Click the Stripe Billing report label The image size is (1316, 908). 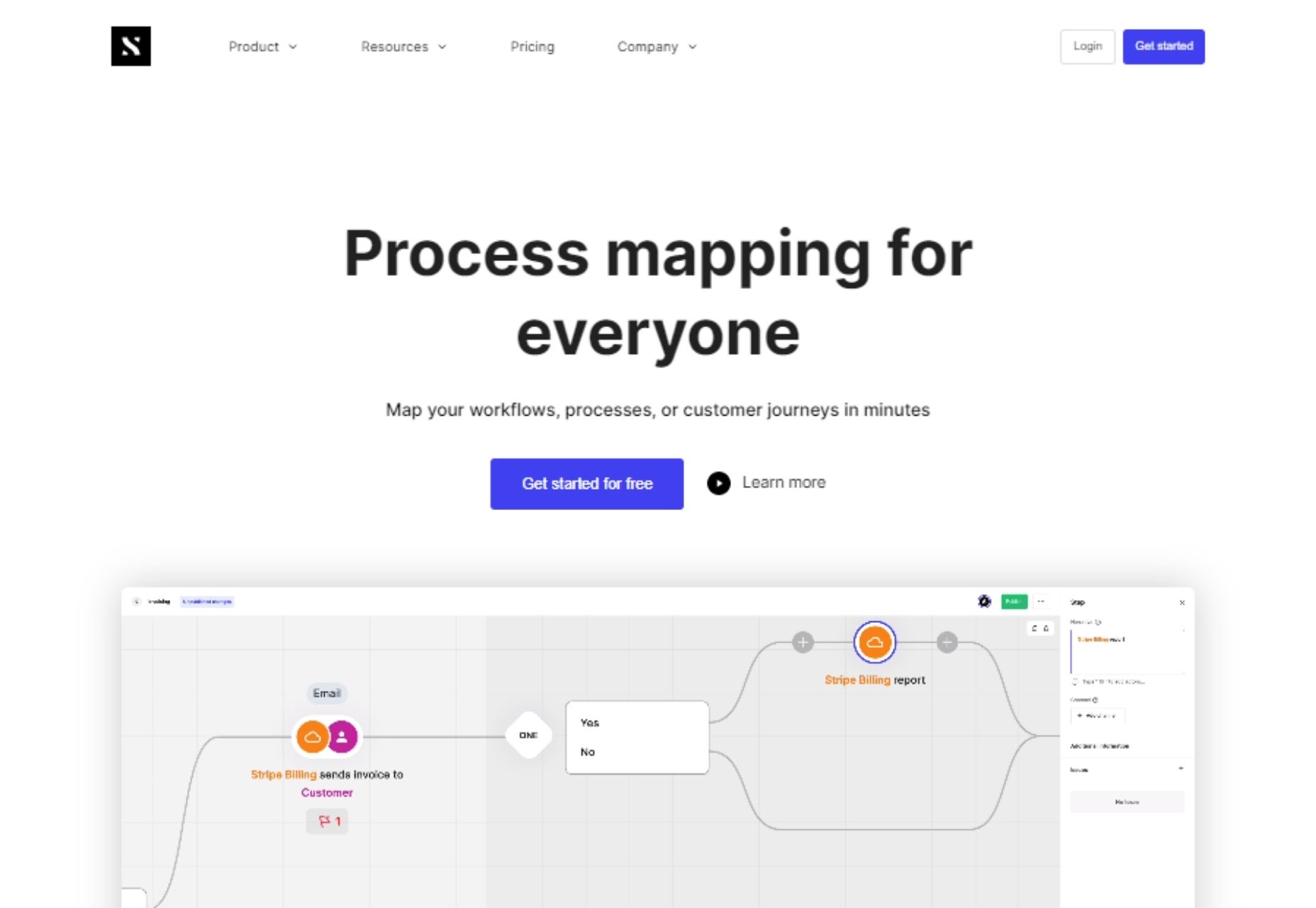point(875,680)
